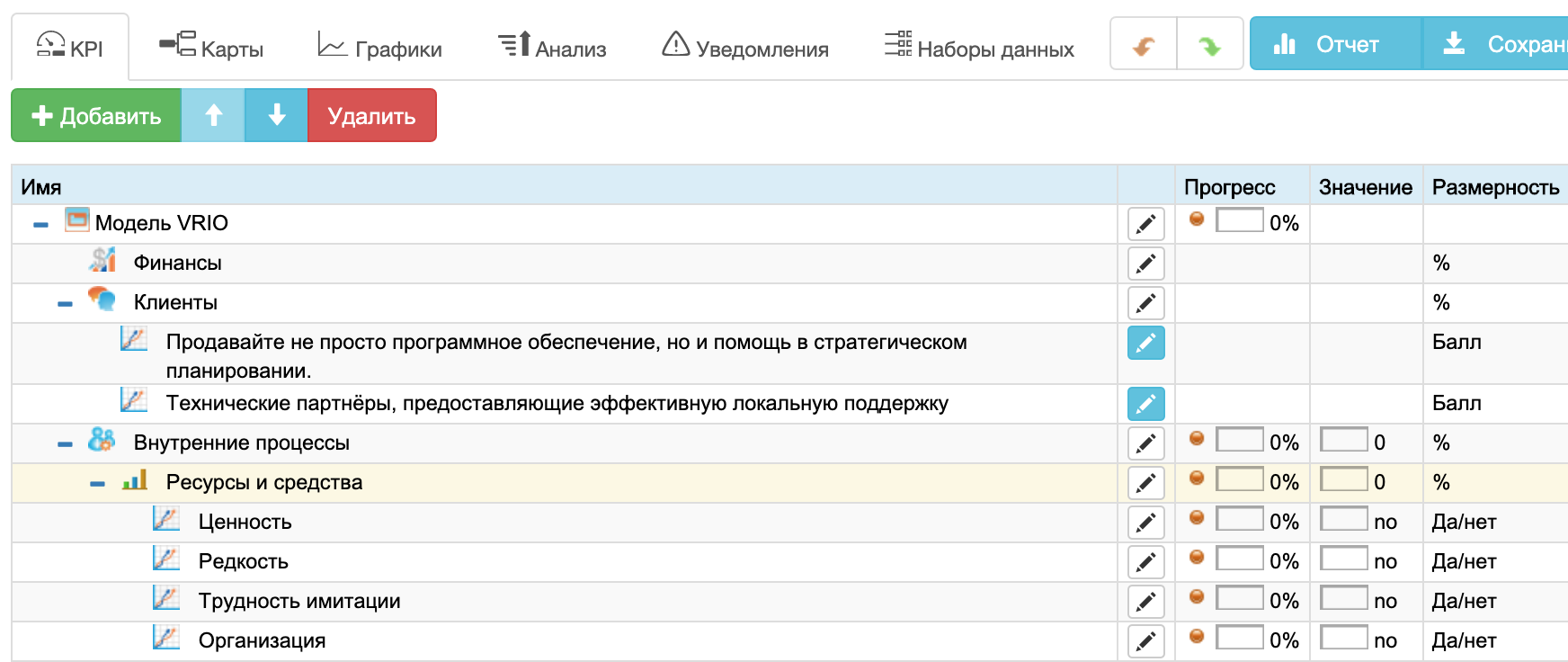1568x662 pixels.
Task: Click progress bar of Редкость row
Action: 1239,559
